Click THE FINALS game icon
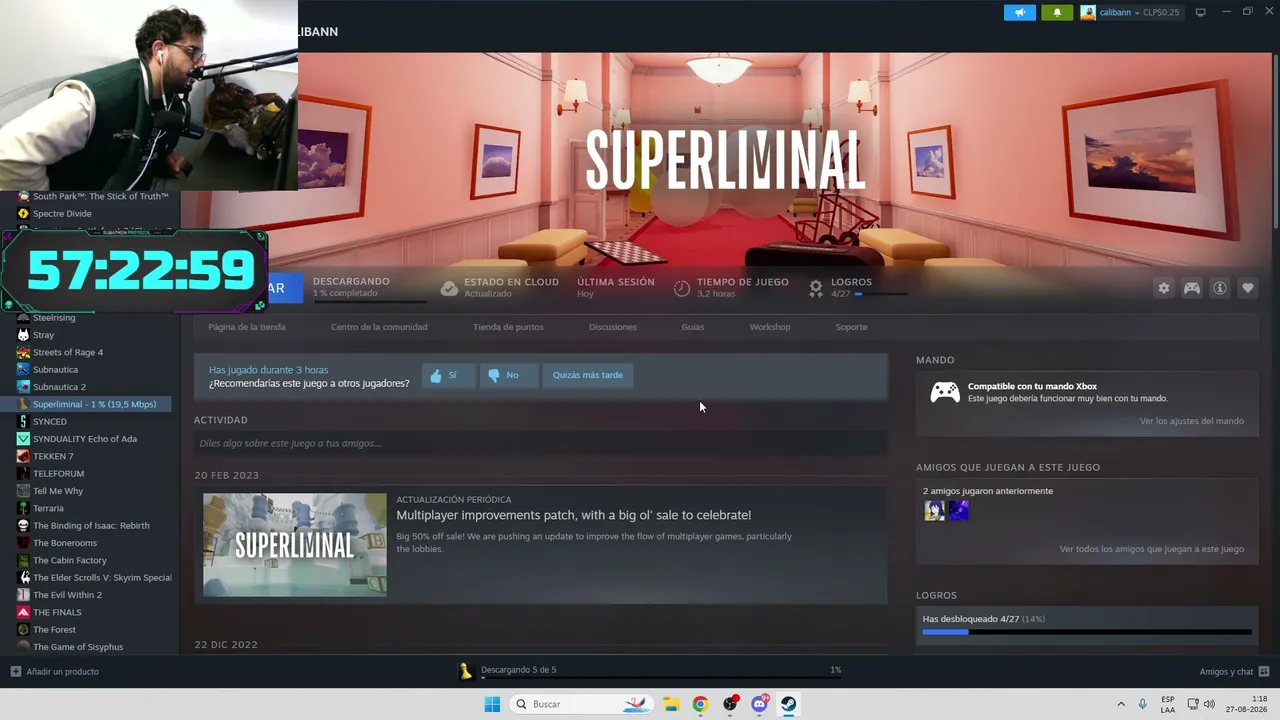 [x=23, y=612]
